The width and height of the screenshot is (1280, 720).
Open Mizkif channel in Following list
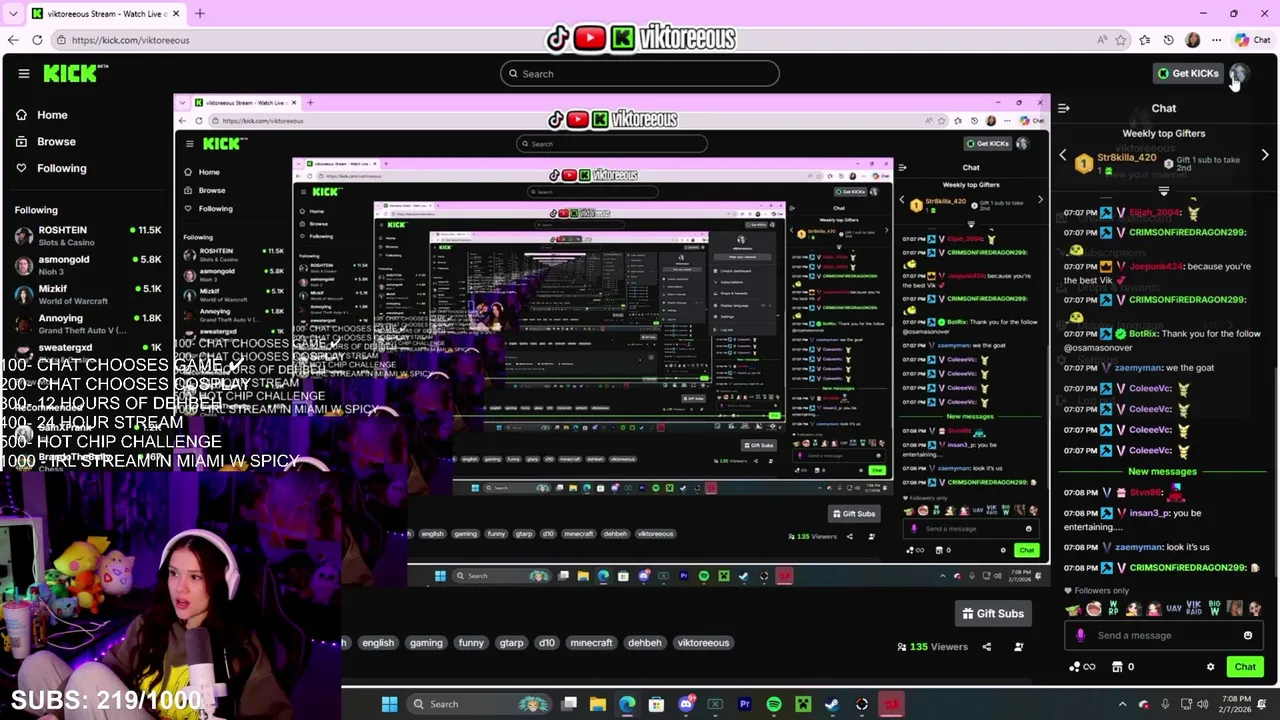[x=88, y=294]
